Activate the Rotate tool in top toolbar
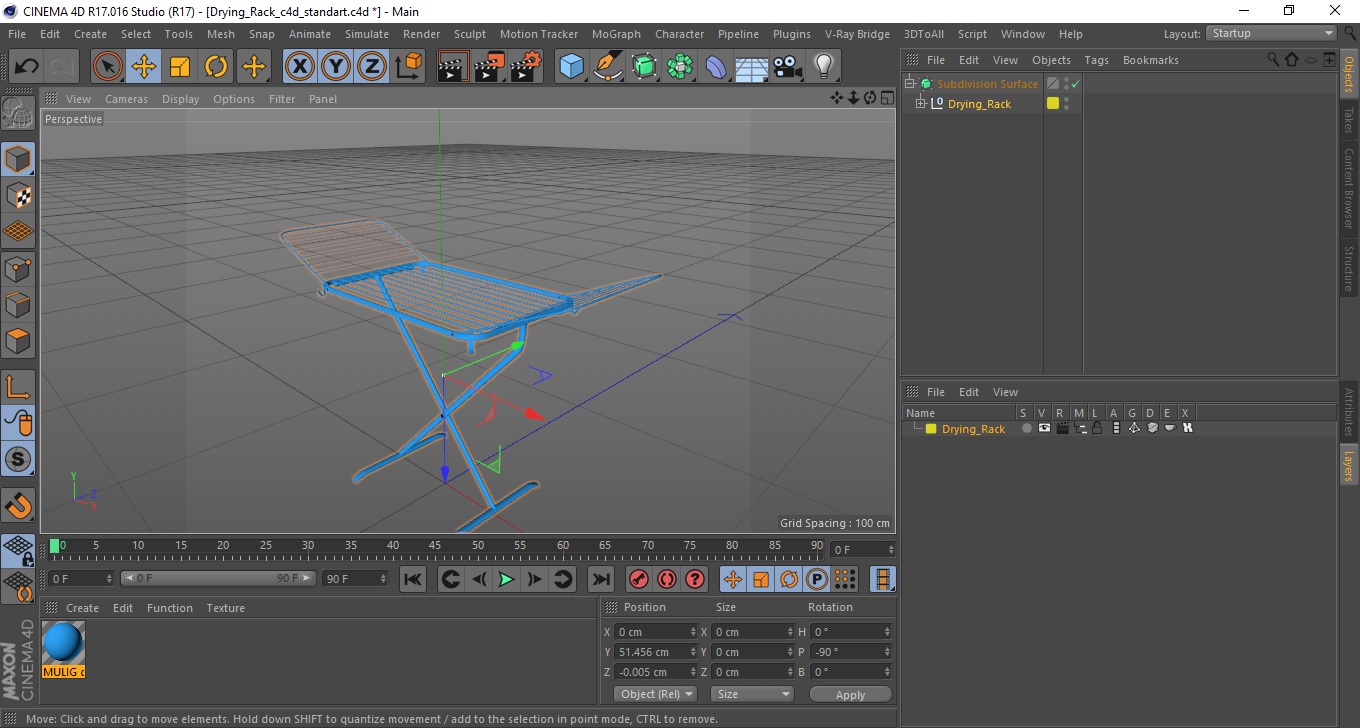 tap(216, 67)
